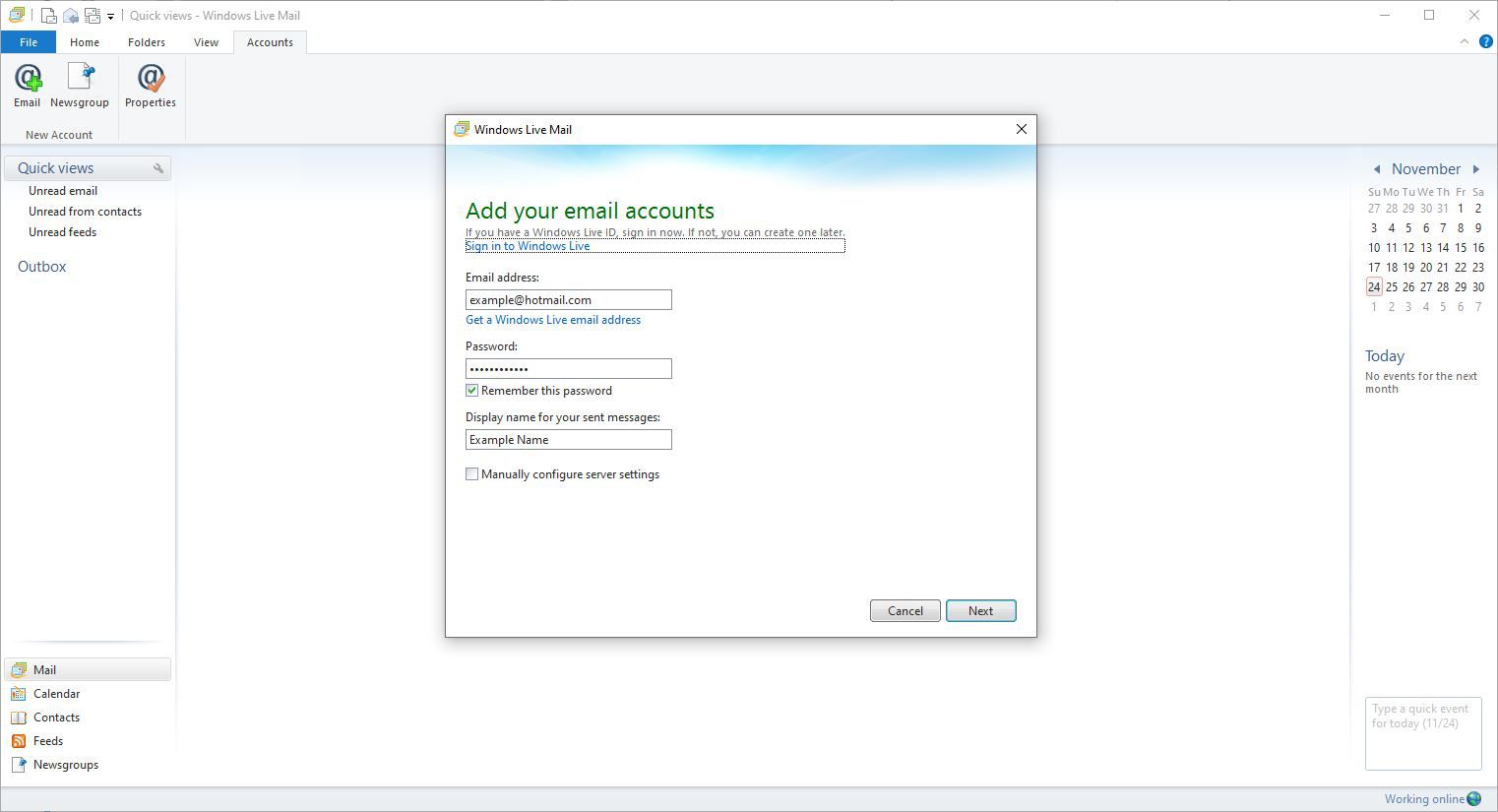Click the Send/Receive quick-access toolbar icon
Image resolution: width=1498 pixels, height=812 pixels.
93,16
